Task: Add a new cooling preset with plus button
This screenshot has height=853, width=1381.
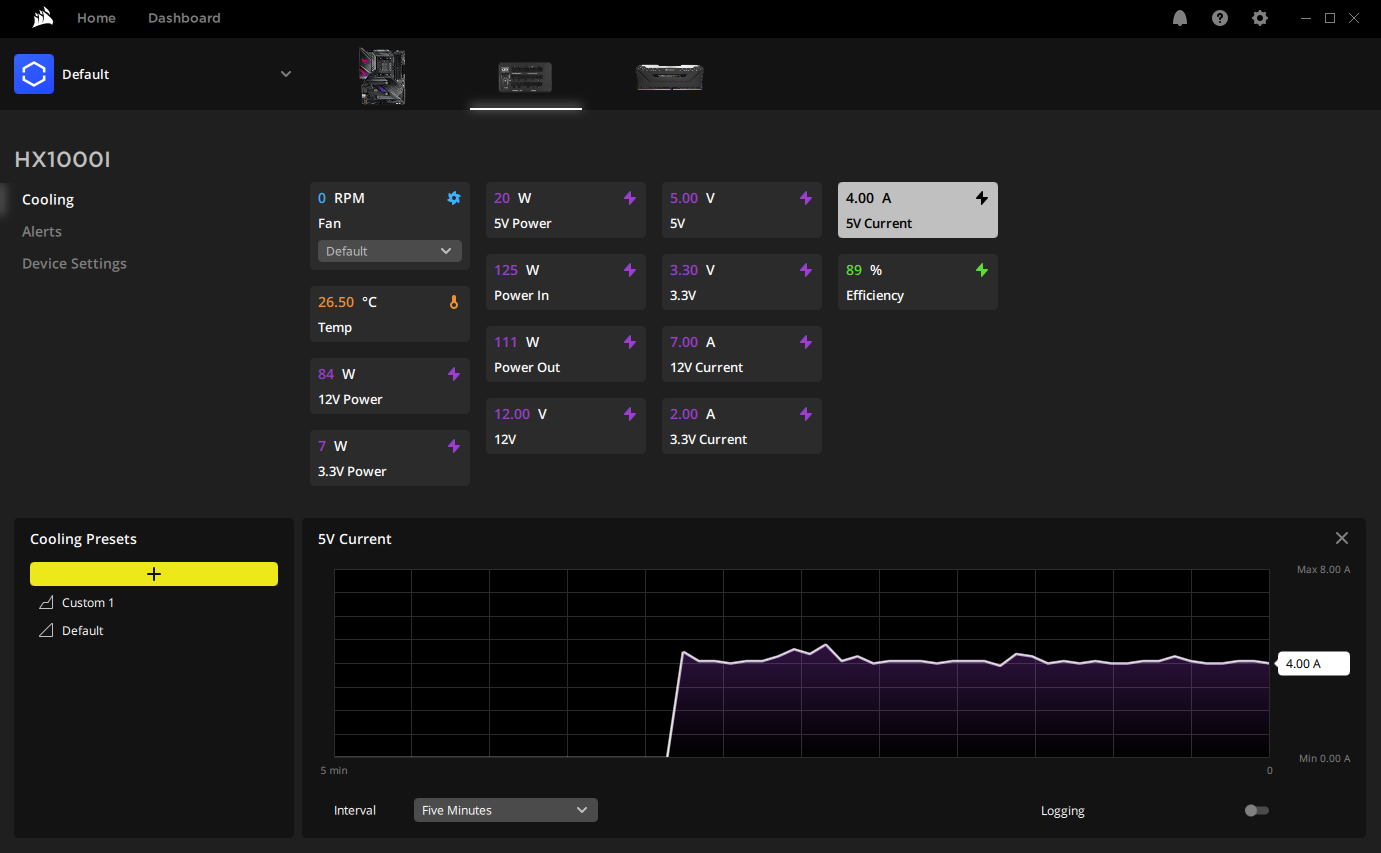Action: coord(154,574)
